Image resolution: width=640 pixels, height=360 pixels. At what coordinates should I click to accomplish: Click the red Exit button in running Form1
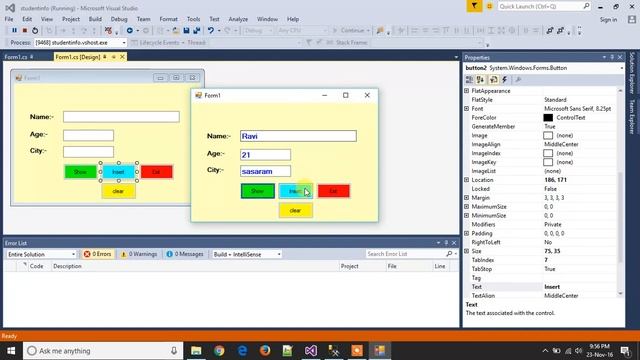[334, 191]
